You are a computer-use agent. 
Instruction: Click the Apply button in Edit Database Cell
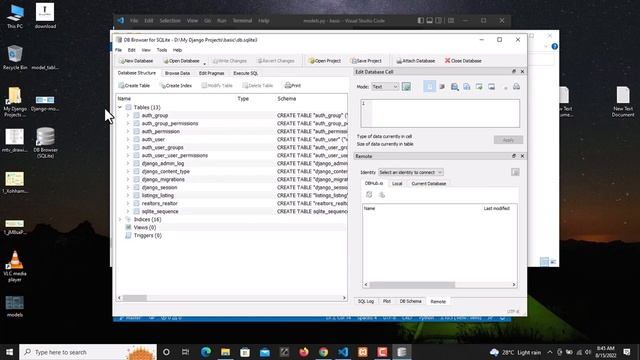[508, 140]
